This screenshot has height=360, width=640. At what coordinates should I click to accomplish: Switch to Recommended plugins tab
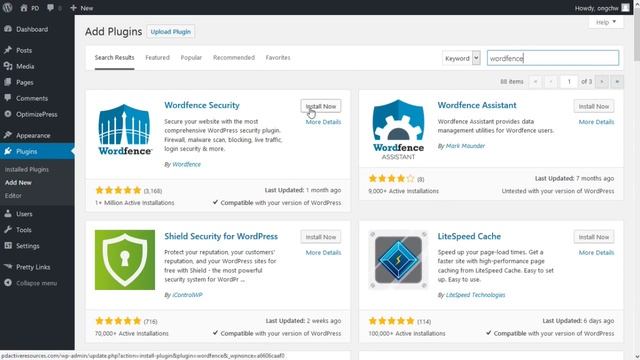[234, 58]
